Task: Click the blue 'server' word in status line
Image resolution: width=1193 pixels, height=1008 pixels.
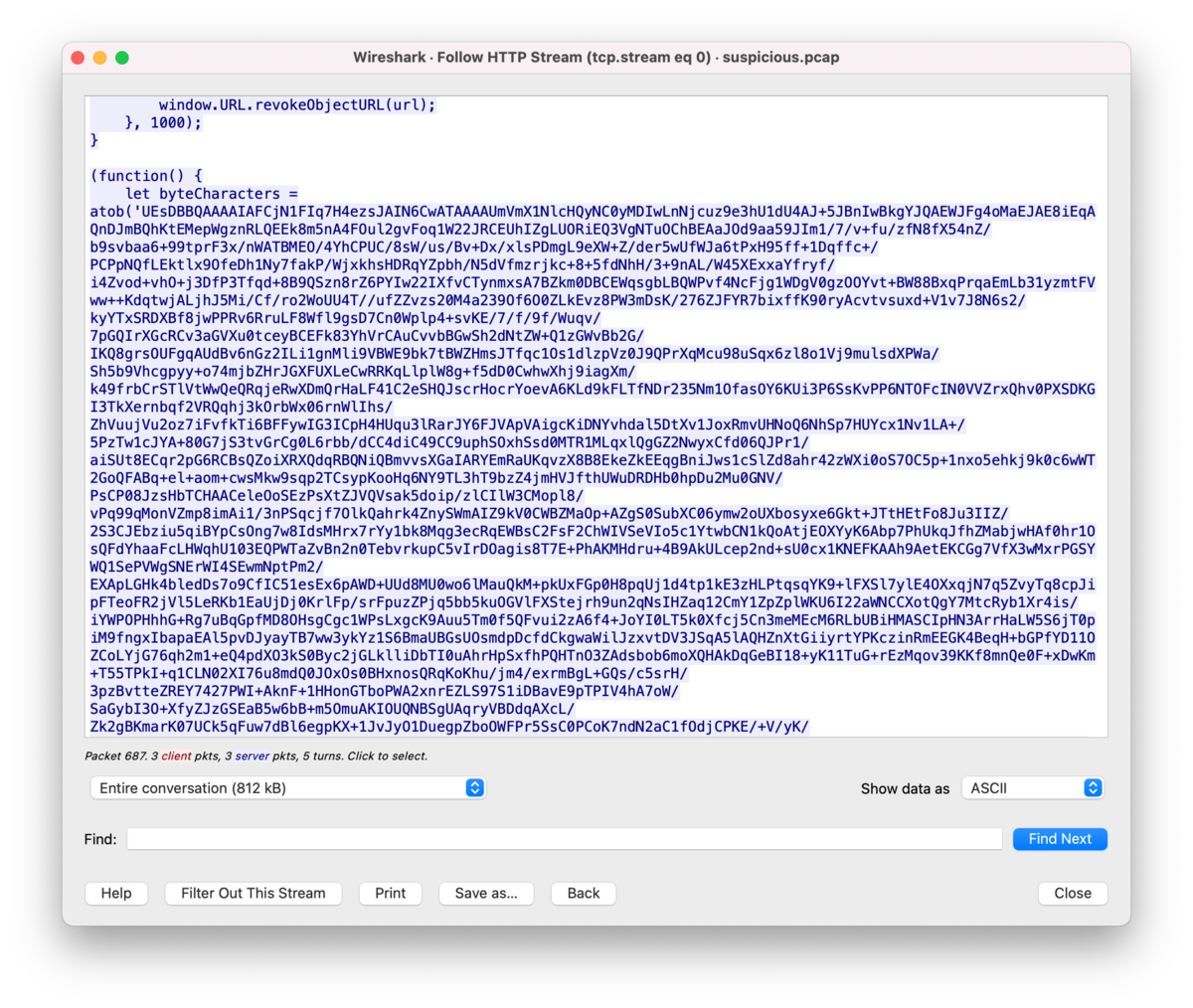Action: pos(253,756)
